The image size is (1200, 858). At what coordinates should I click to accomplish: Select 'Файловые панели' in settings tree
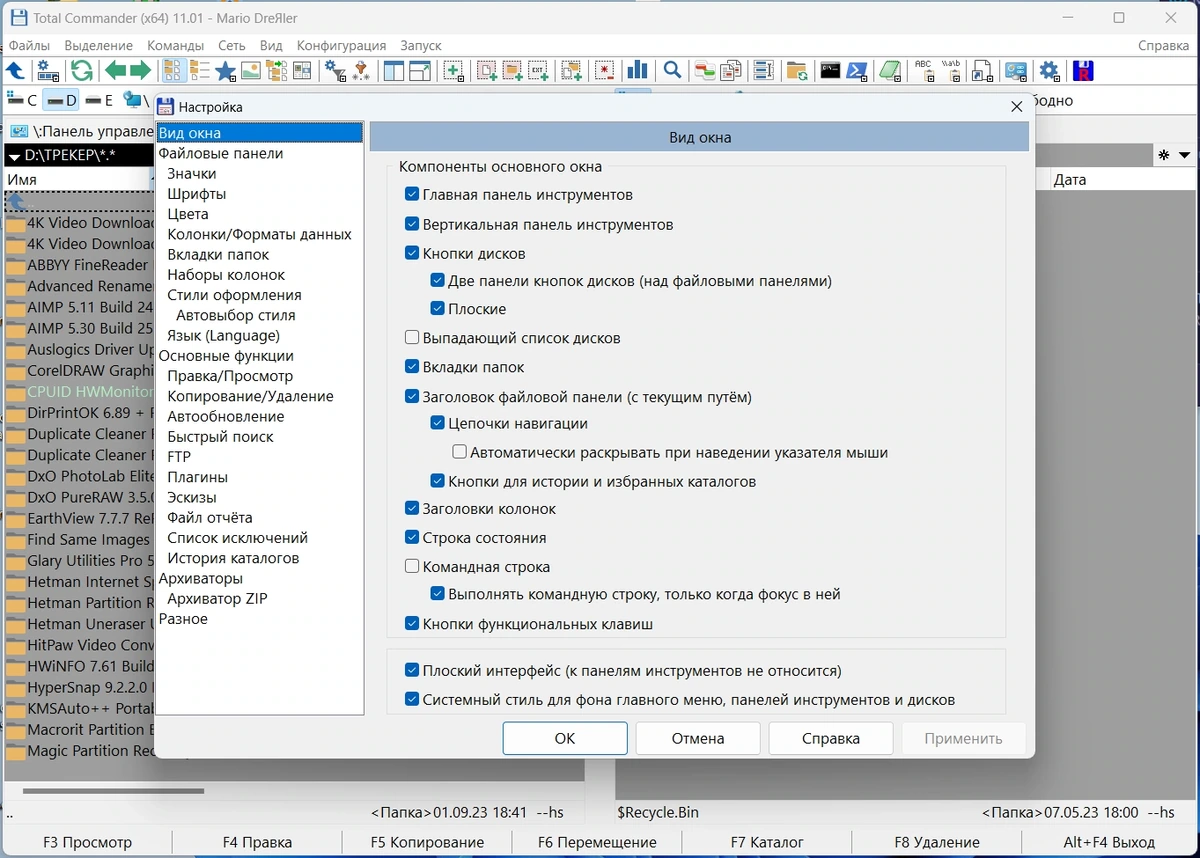(x=221, y=153)
